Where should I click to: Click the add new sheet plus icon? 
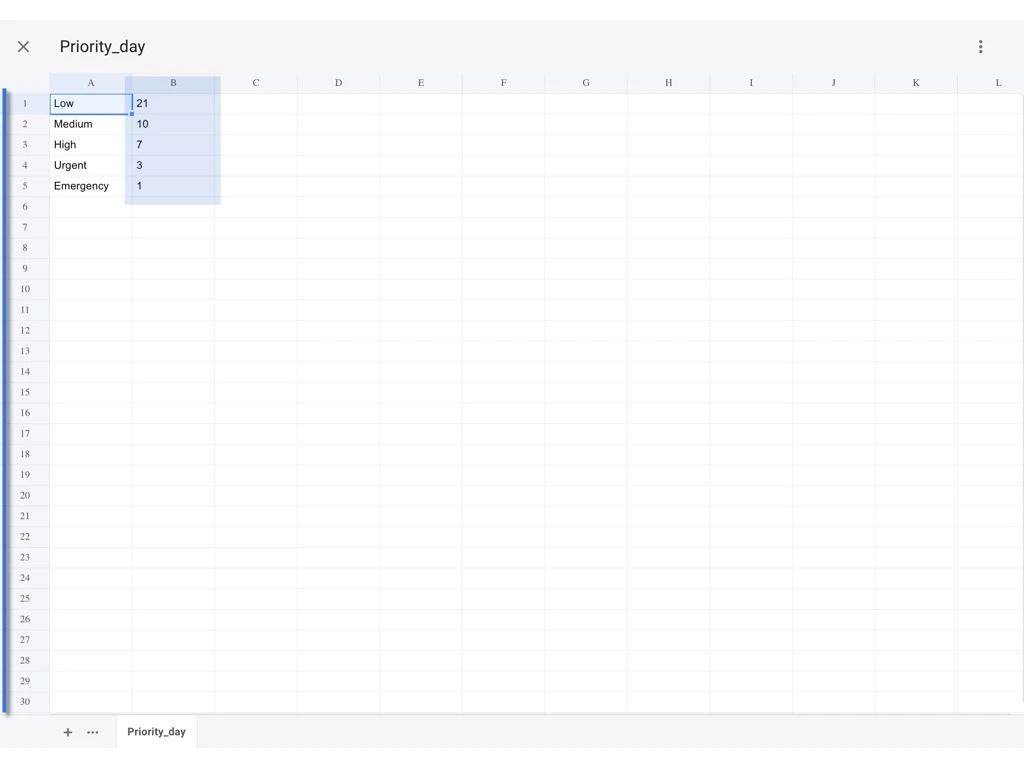[68, 732]
